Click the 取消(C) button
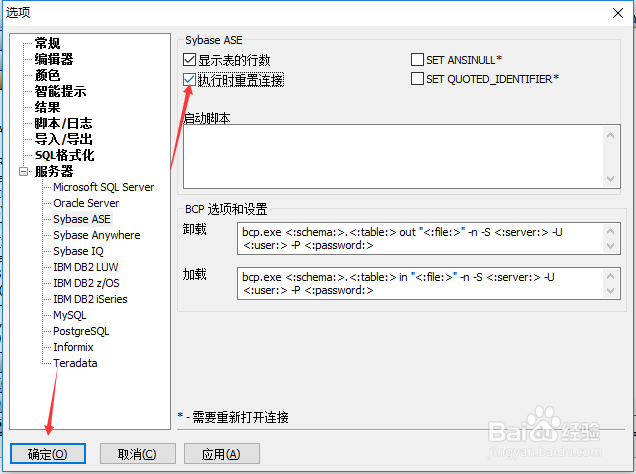Screen dimensions: 636x474 (138, 454)
